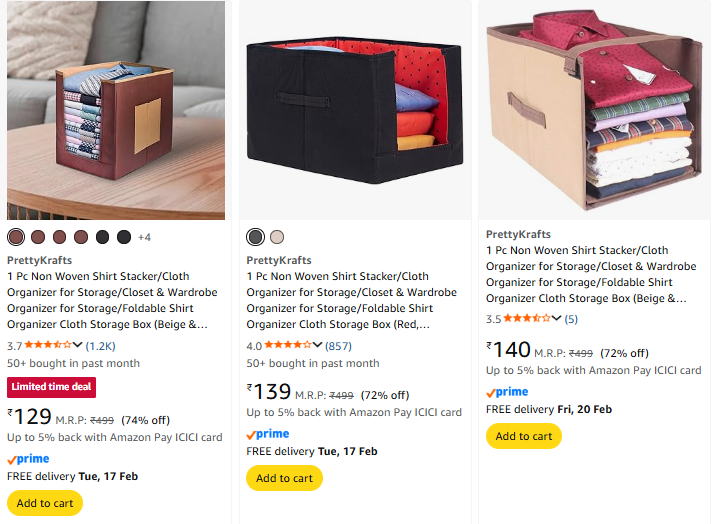Click the Limited time deal badge
715x524 pixels.
coord(52,387)
